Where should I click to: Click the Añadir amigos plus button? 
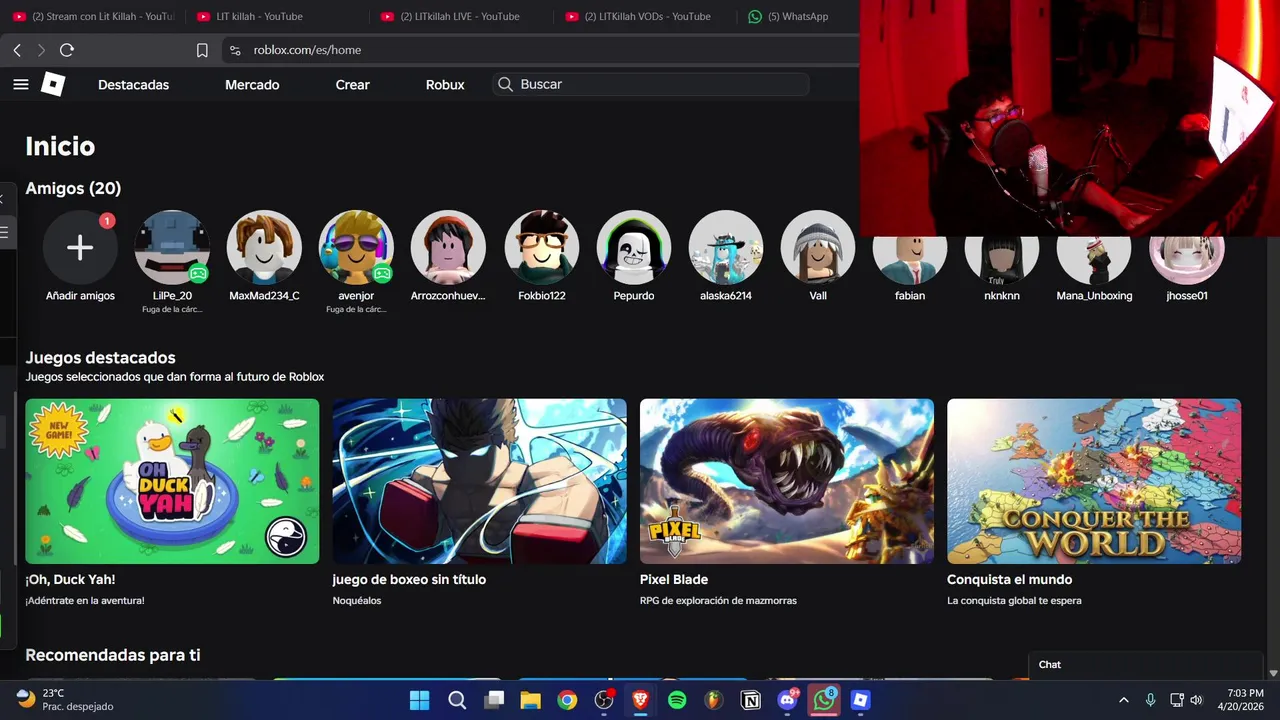coord(80,247)
